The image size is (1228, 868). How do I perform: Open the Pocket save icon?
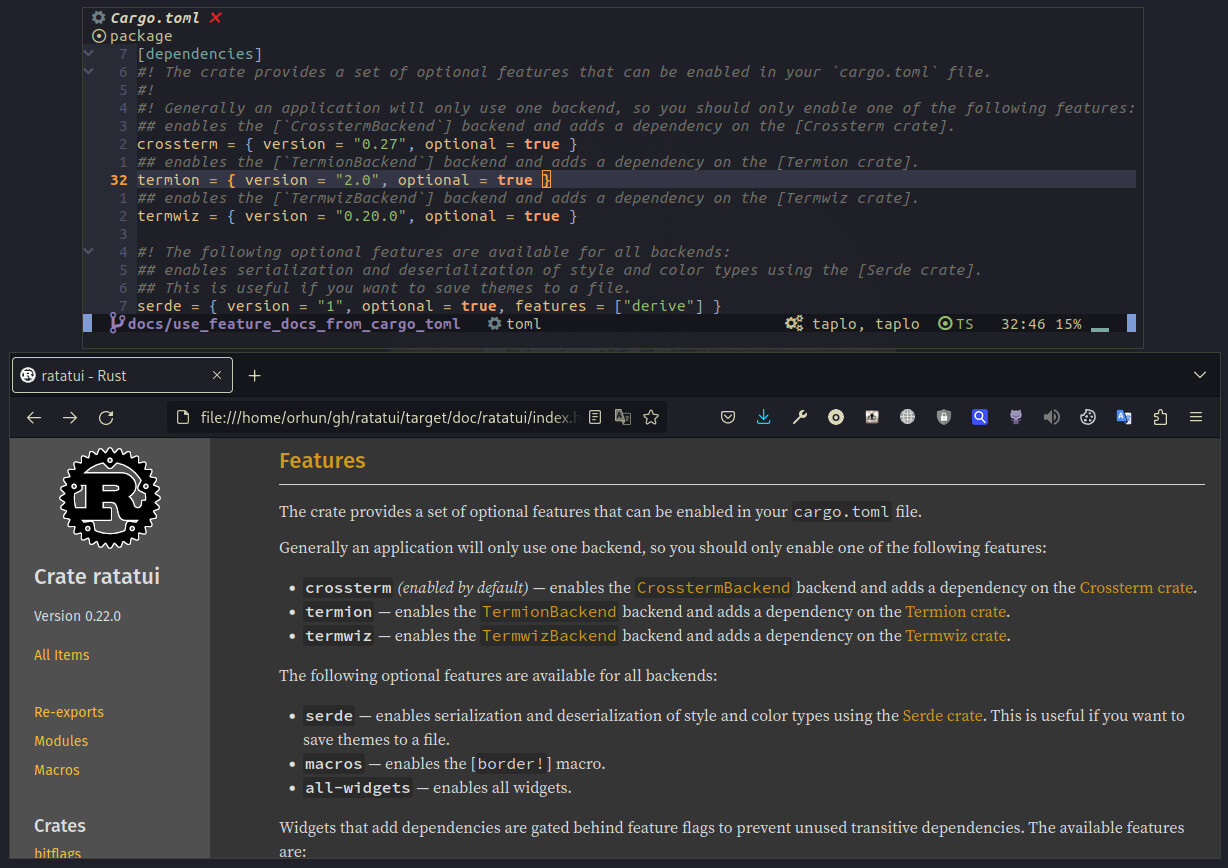pyautogui.click(x=728, y=417)
